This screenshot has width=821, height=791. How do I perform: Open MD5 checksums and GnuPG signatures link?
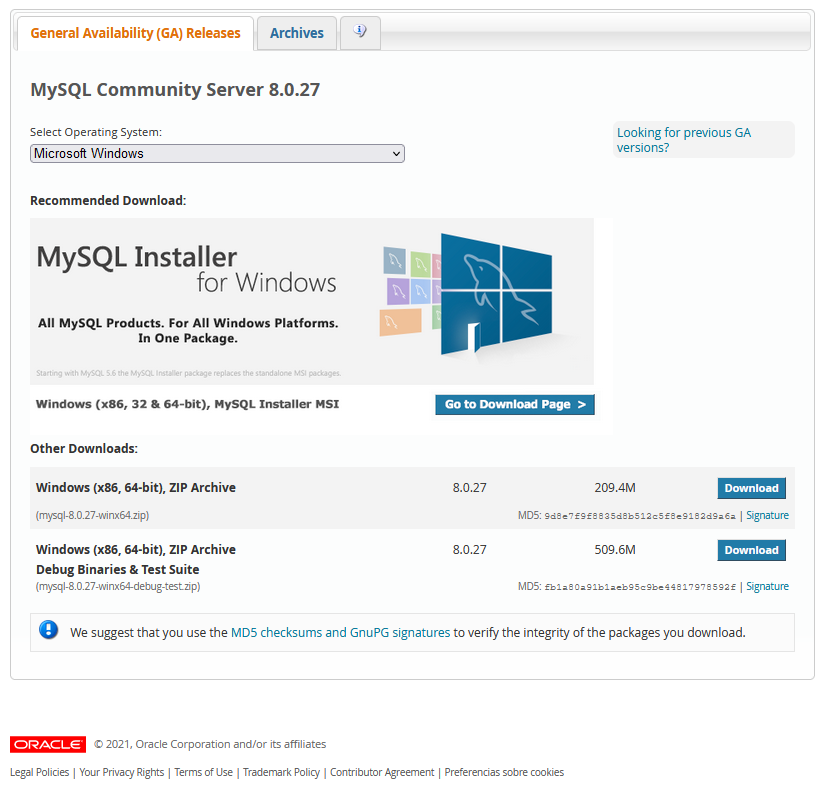tap(340, 632)
